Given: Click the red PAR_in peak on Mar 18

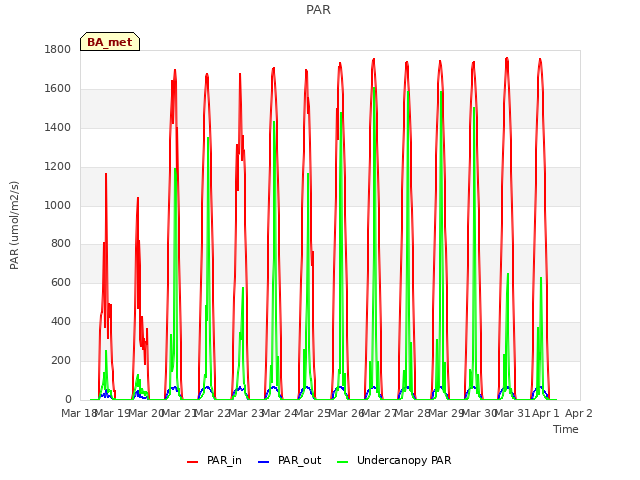Looking at the screenshot, I should [106, 174].
